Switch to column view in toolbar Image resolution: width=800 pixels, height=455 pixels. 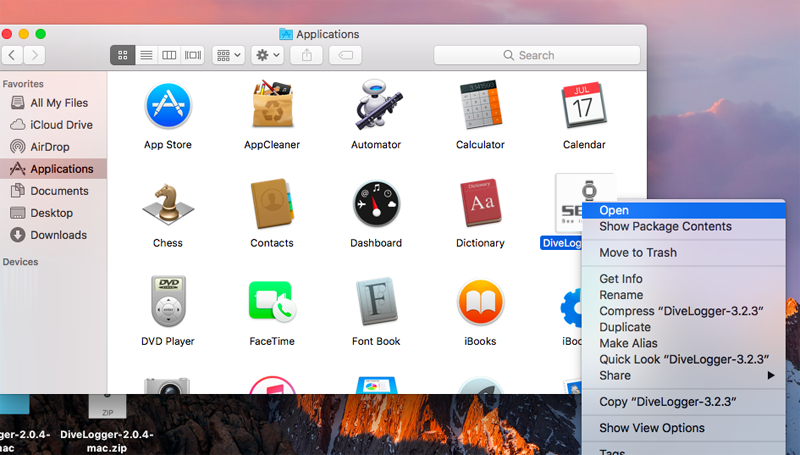tap(169, 55)
